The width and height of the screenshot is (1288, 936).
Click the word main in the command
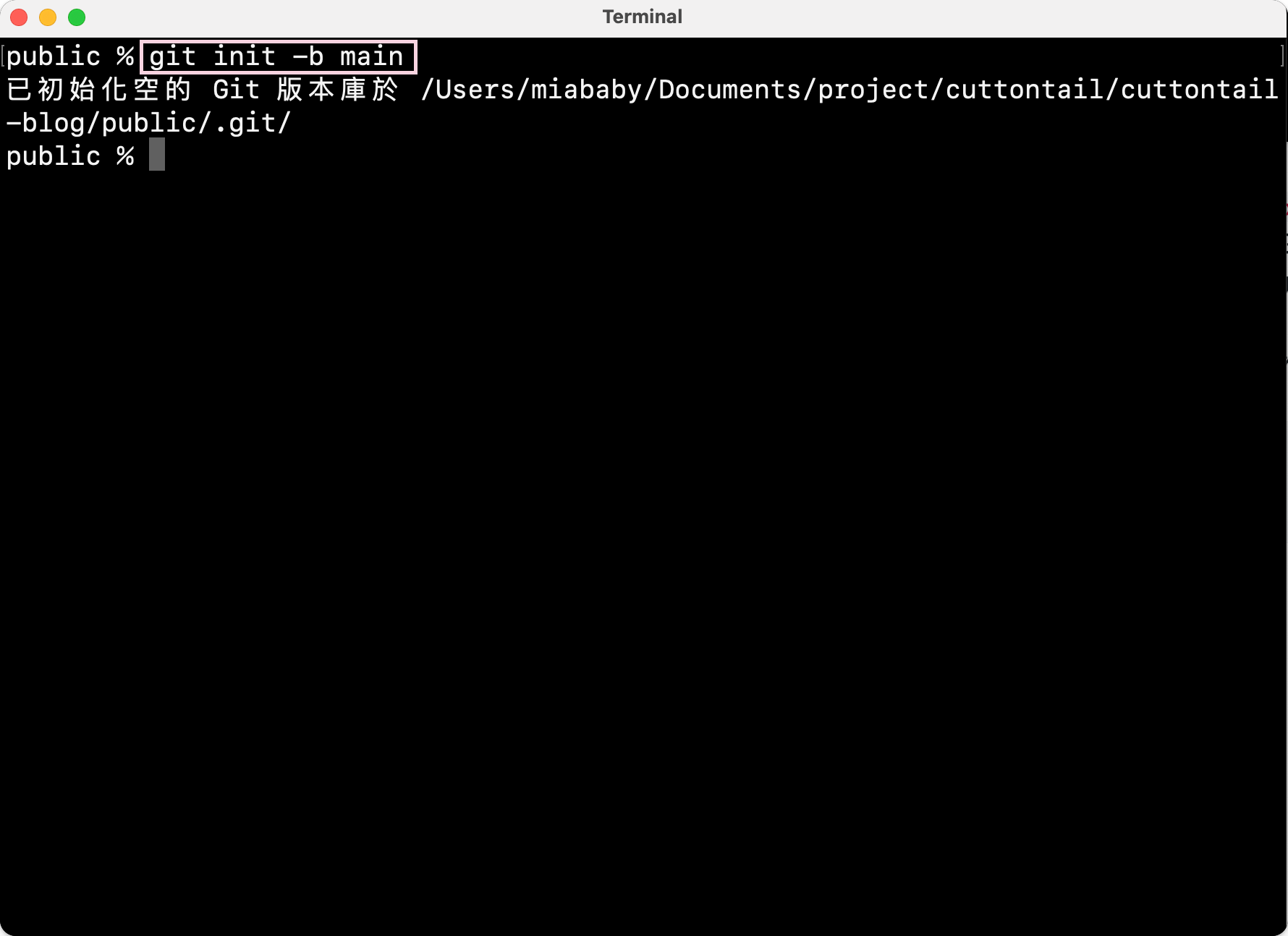click(x=372, y=56)
